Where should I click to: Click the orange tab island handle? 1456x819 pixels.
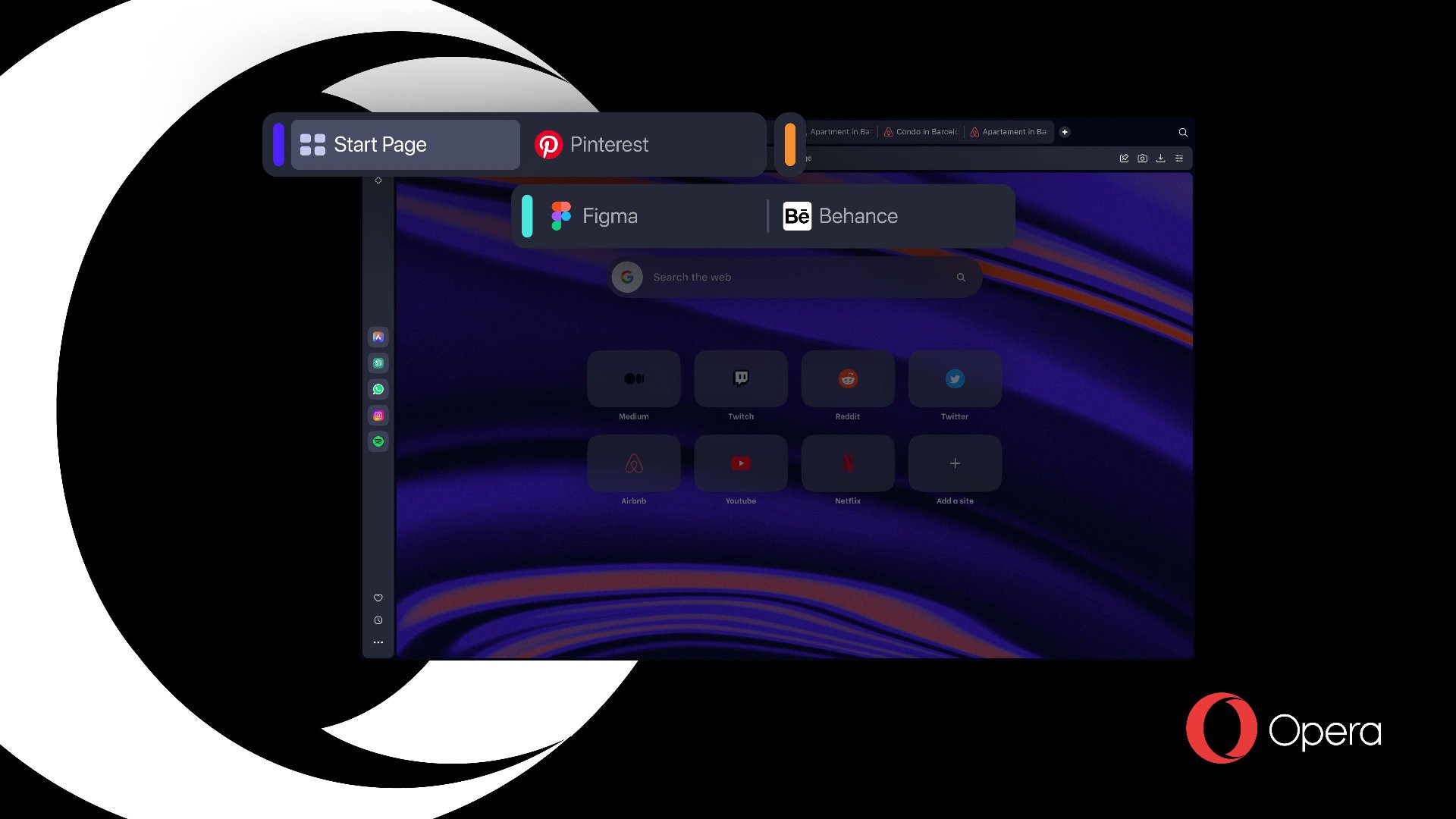[x=790, y=145]
